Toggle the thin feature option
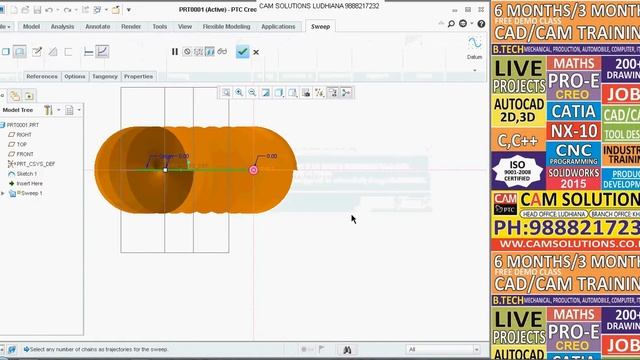The width and height of the screenshot is (640, 360). (x=68, y=52)
